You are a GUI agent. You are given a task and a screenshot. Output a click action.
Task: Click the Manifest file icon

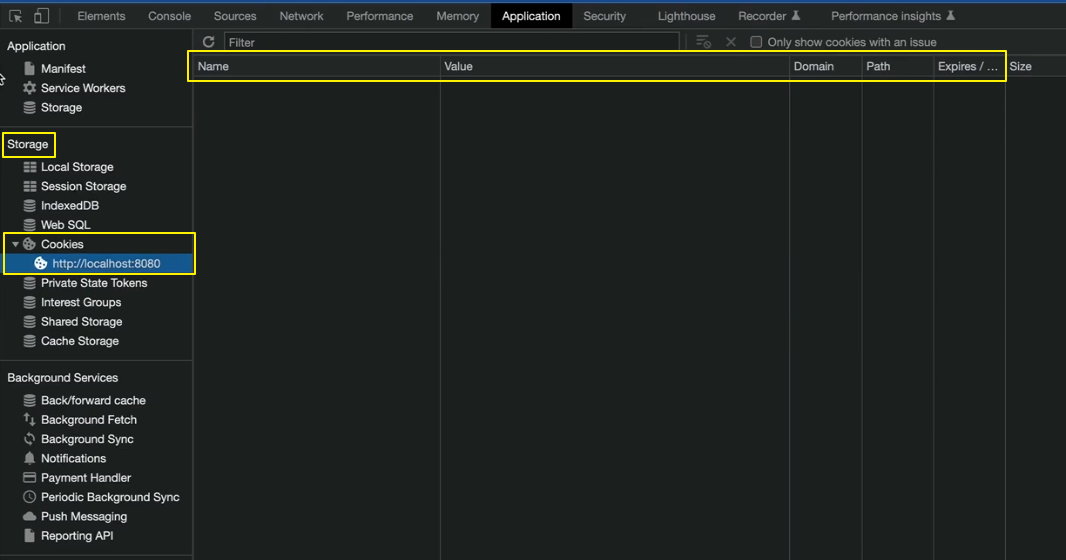point(29,69)
